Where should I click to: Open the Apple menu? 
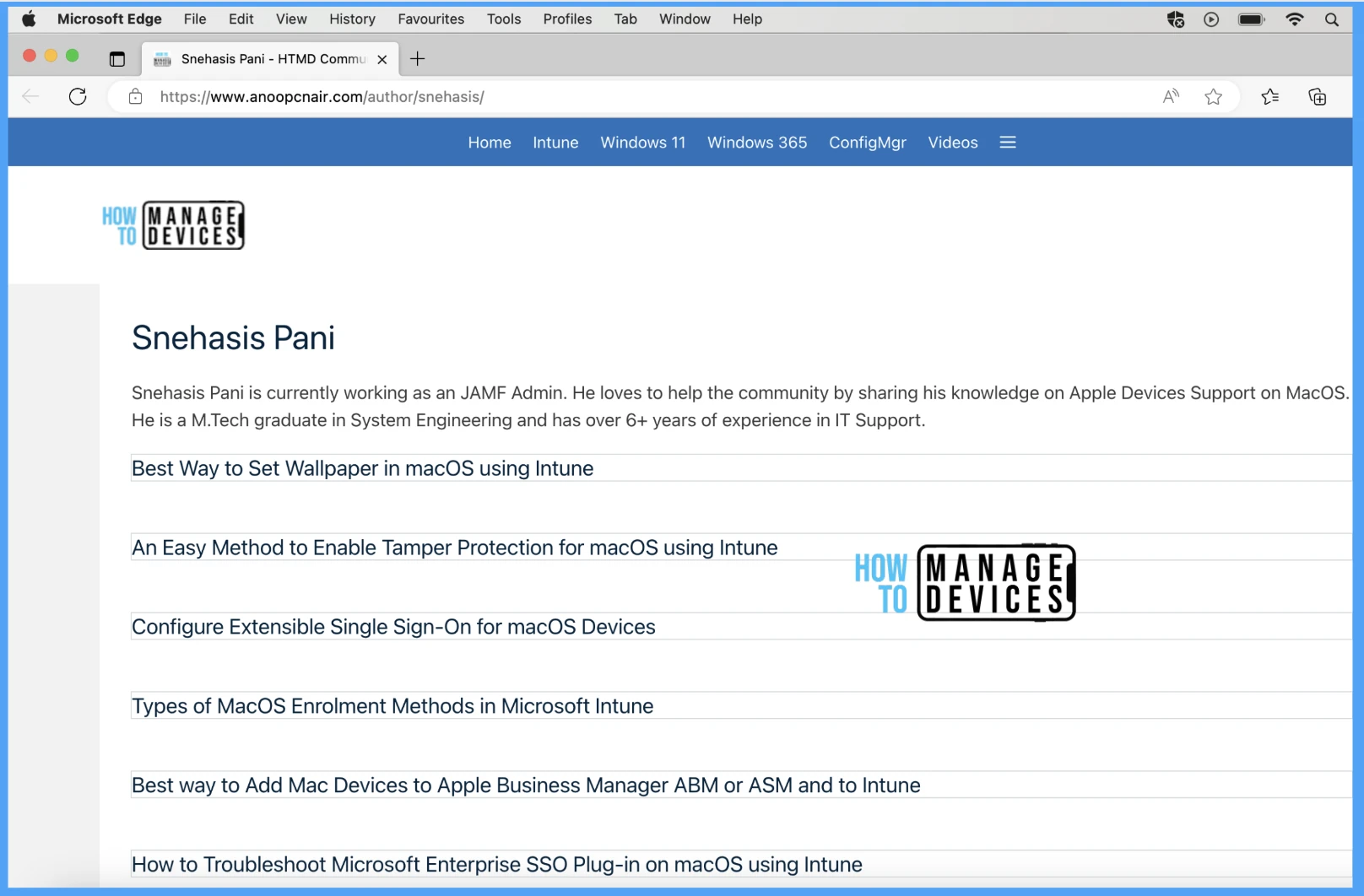tap(29, 19)
